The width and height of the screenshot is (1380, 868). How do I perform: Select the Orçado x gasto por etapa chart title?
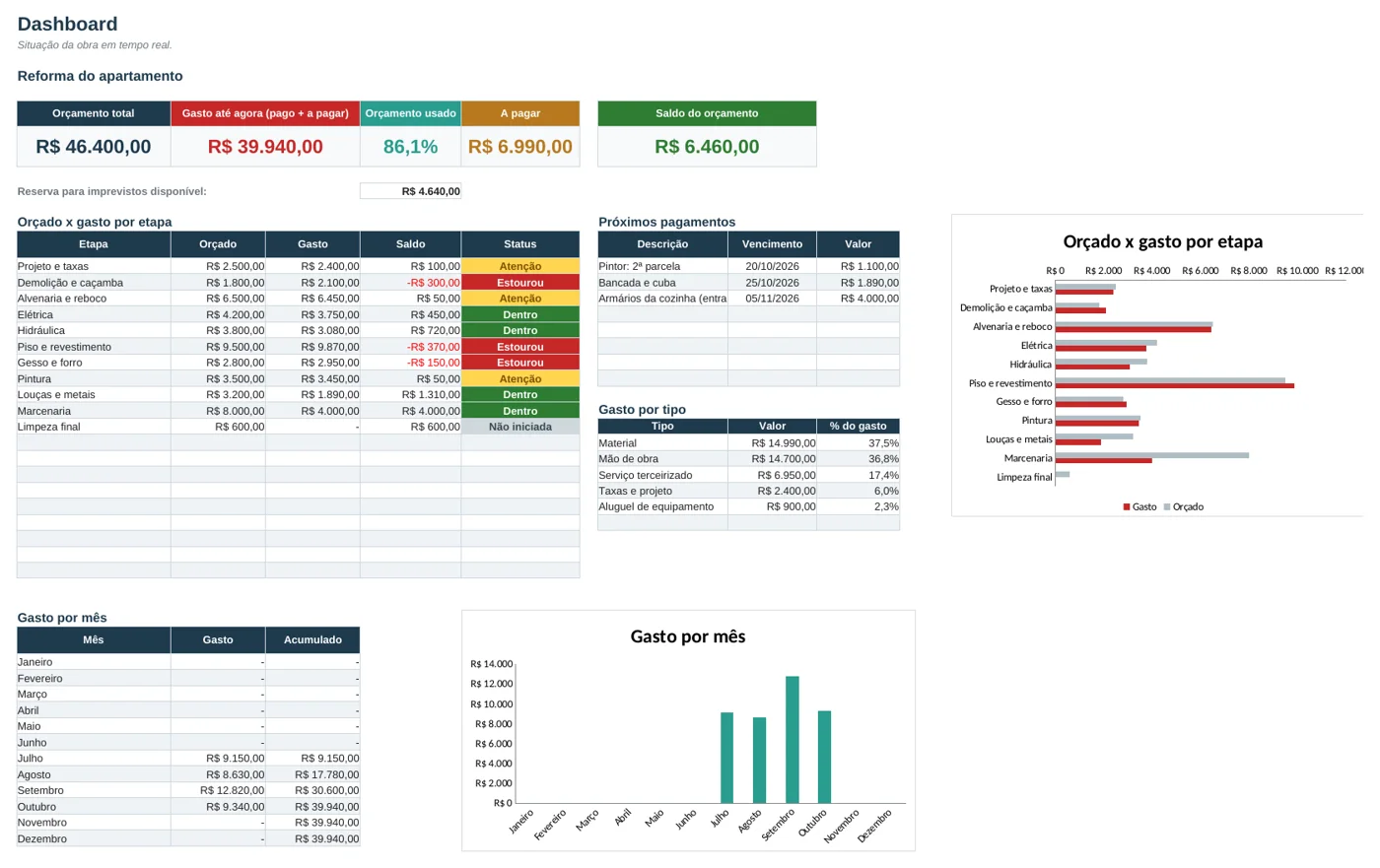point(1162,241)
